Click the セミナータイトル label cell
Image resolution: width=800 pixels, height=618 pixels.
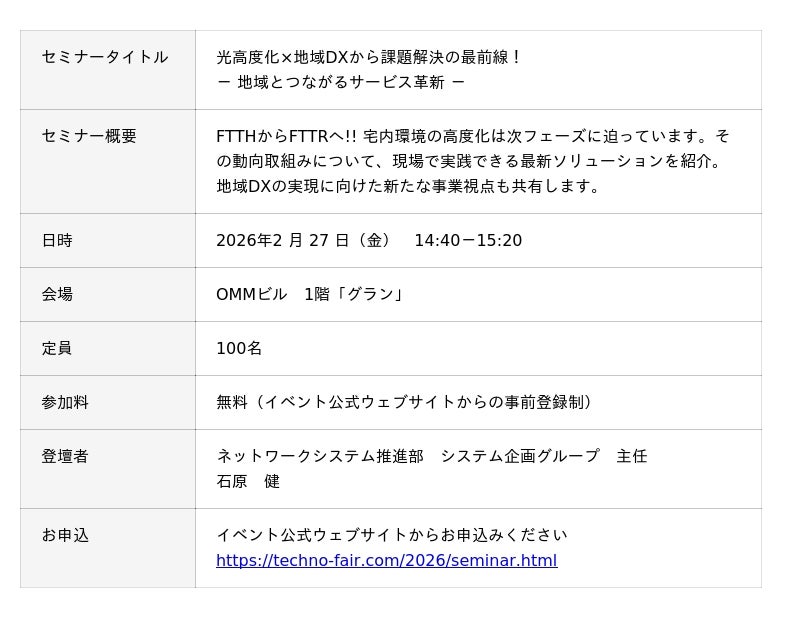105,57
